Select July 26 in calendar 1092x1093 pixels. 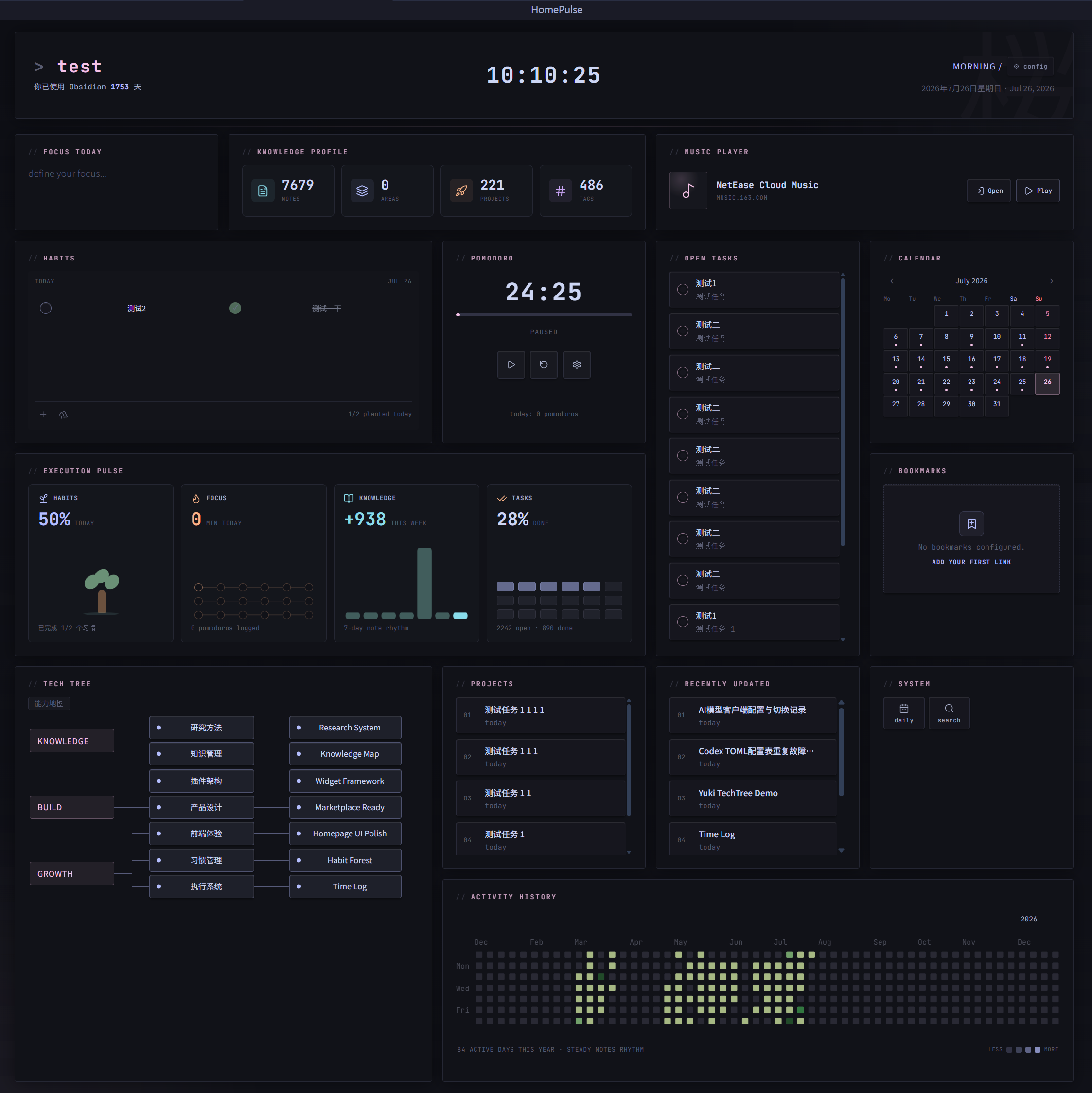click(1047, 383)
